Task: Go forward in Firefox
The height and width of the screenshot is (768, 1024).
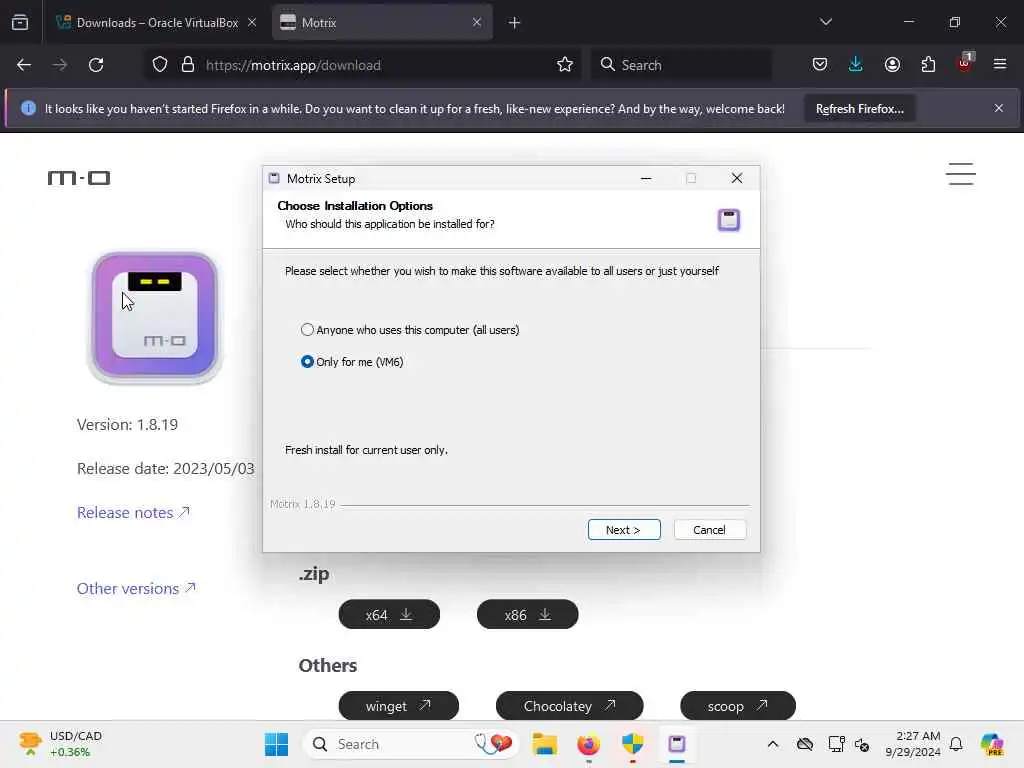Action: tap(59, 65)
